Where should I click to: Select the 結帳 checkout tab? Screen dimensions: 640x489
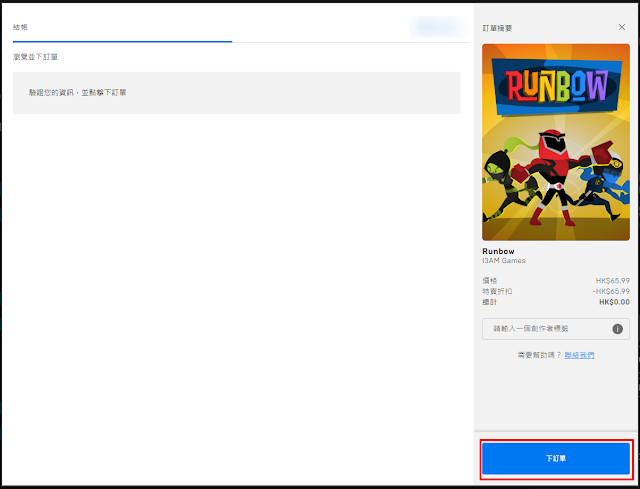click(x=20, y=27)
